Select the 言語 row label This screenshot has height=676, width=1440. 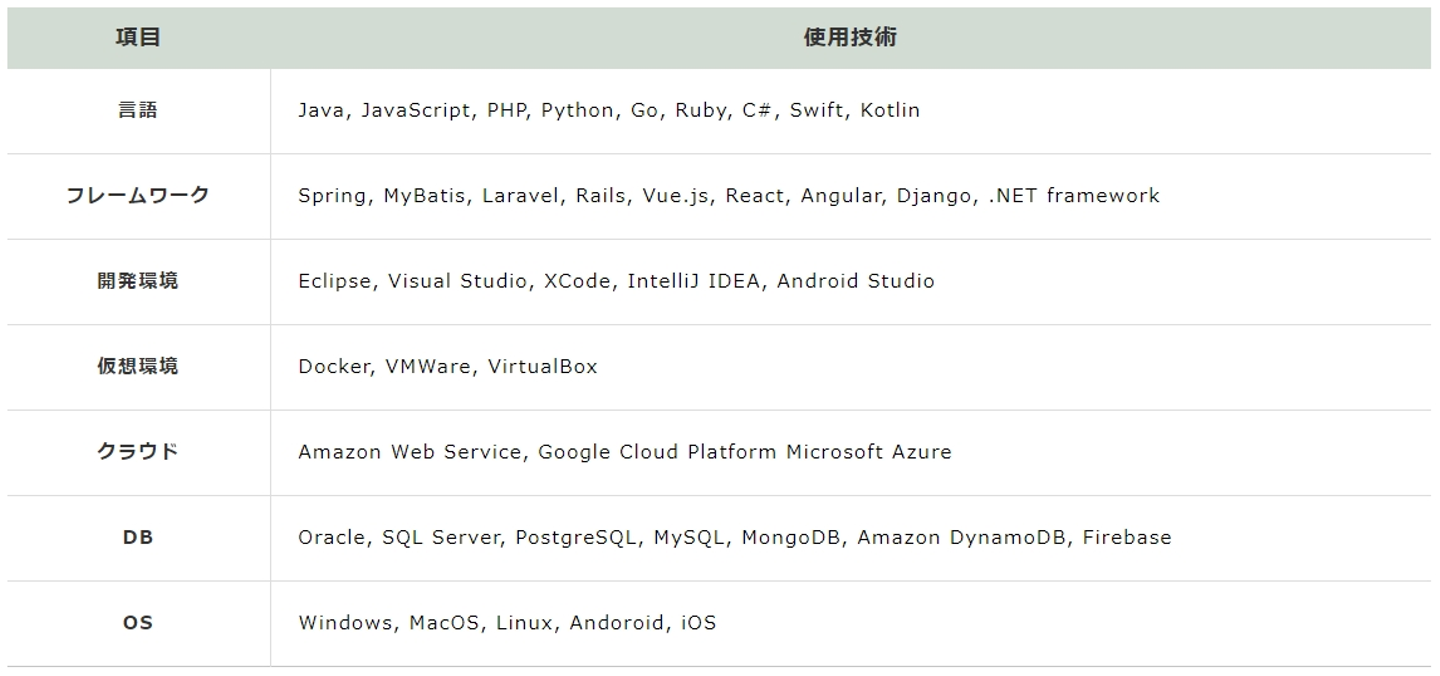click(138, 110)
